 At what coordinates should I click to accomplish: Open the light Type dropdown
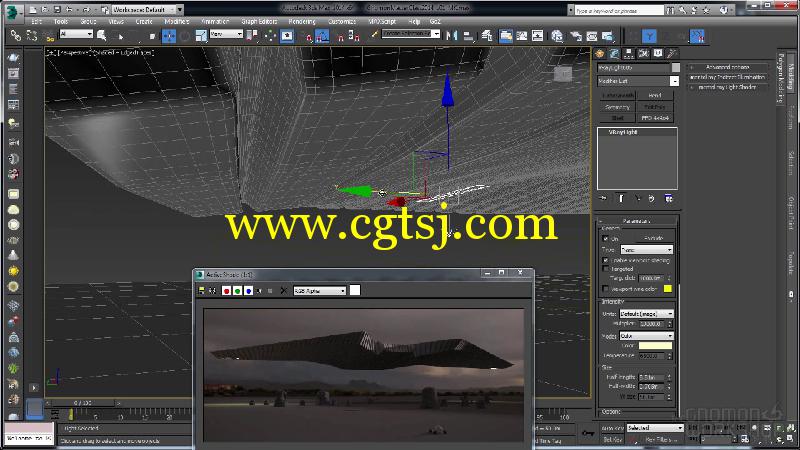tap(646, 249)
